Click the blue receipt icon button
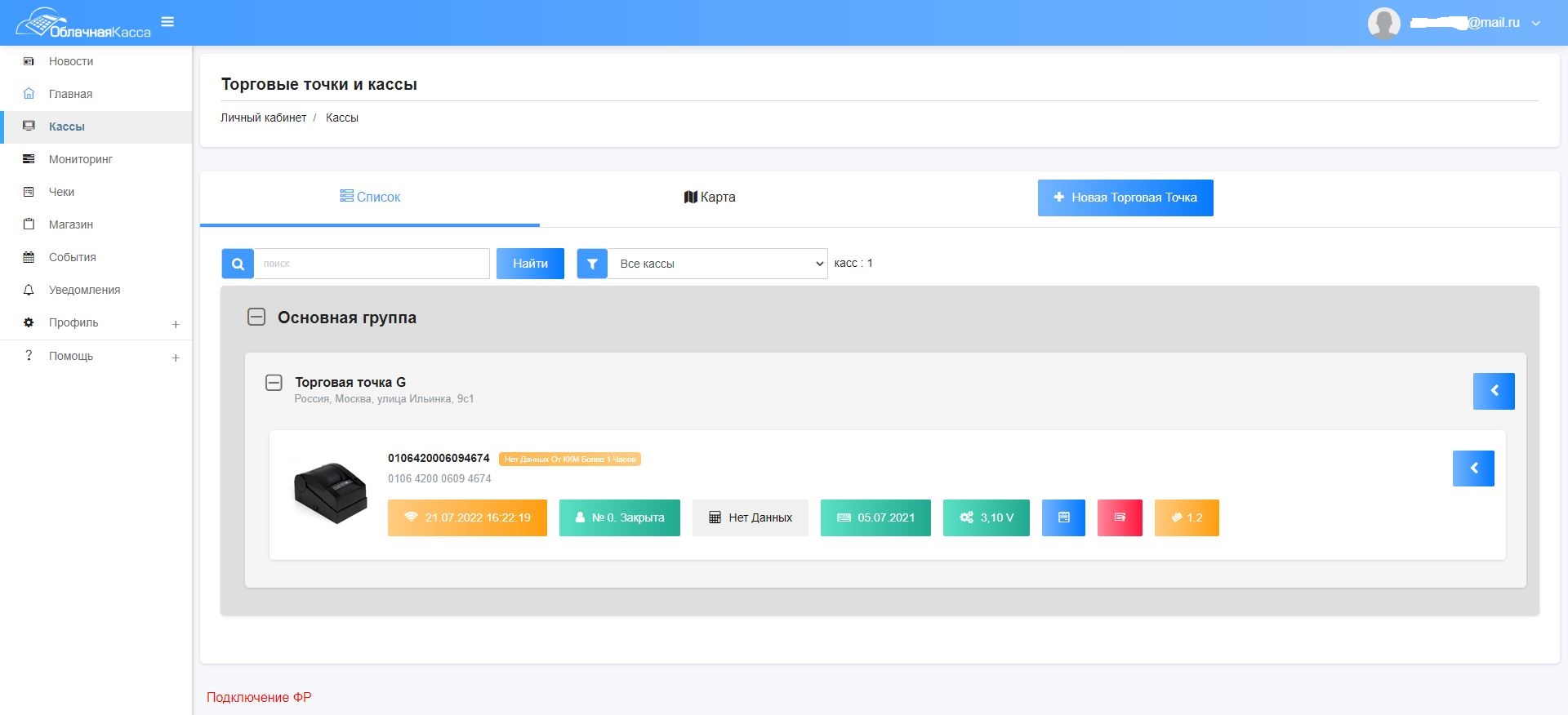1568x715 pixels. (x=1063, y=517)
